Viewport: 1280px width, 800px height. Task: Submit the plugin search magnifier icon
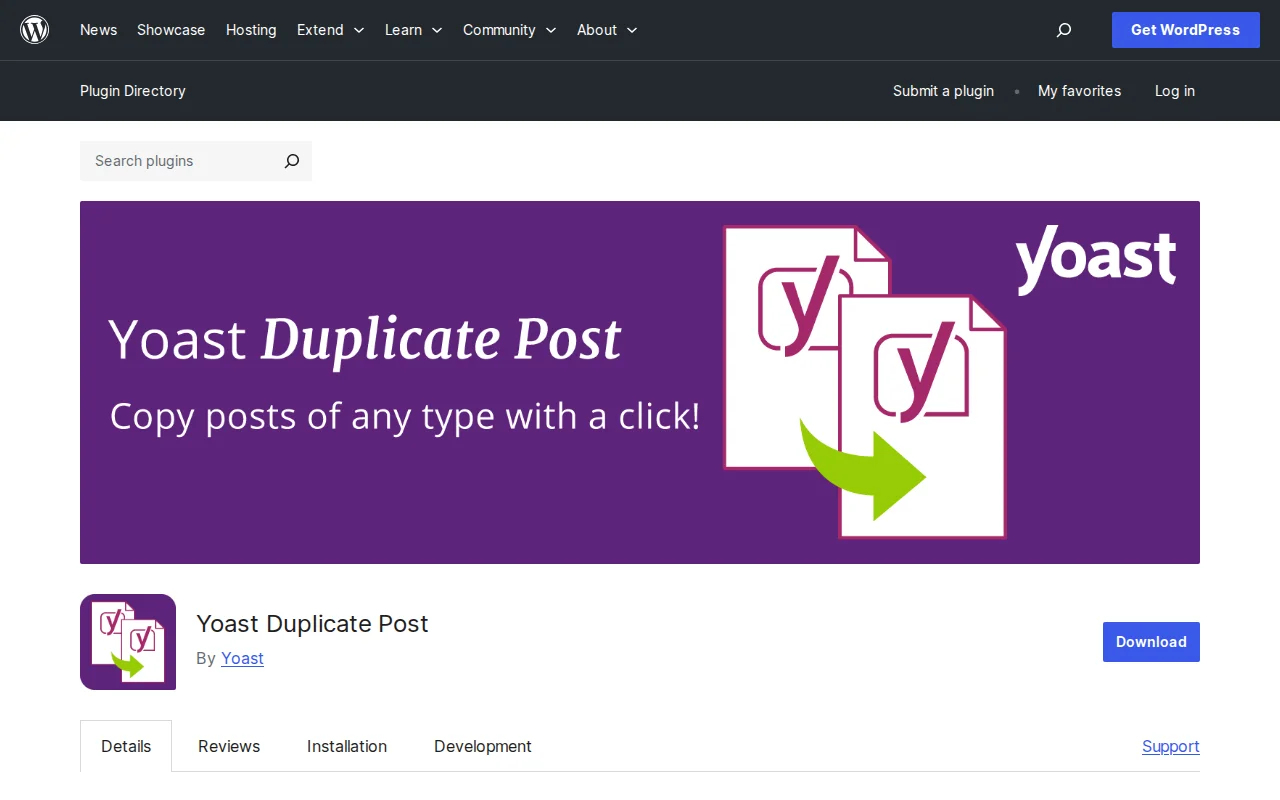click(x=291, y=161)
